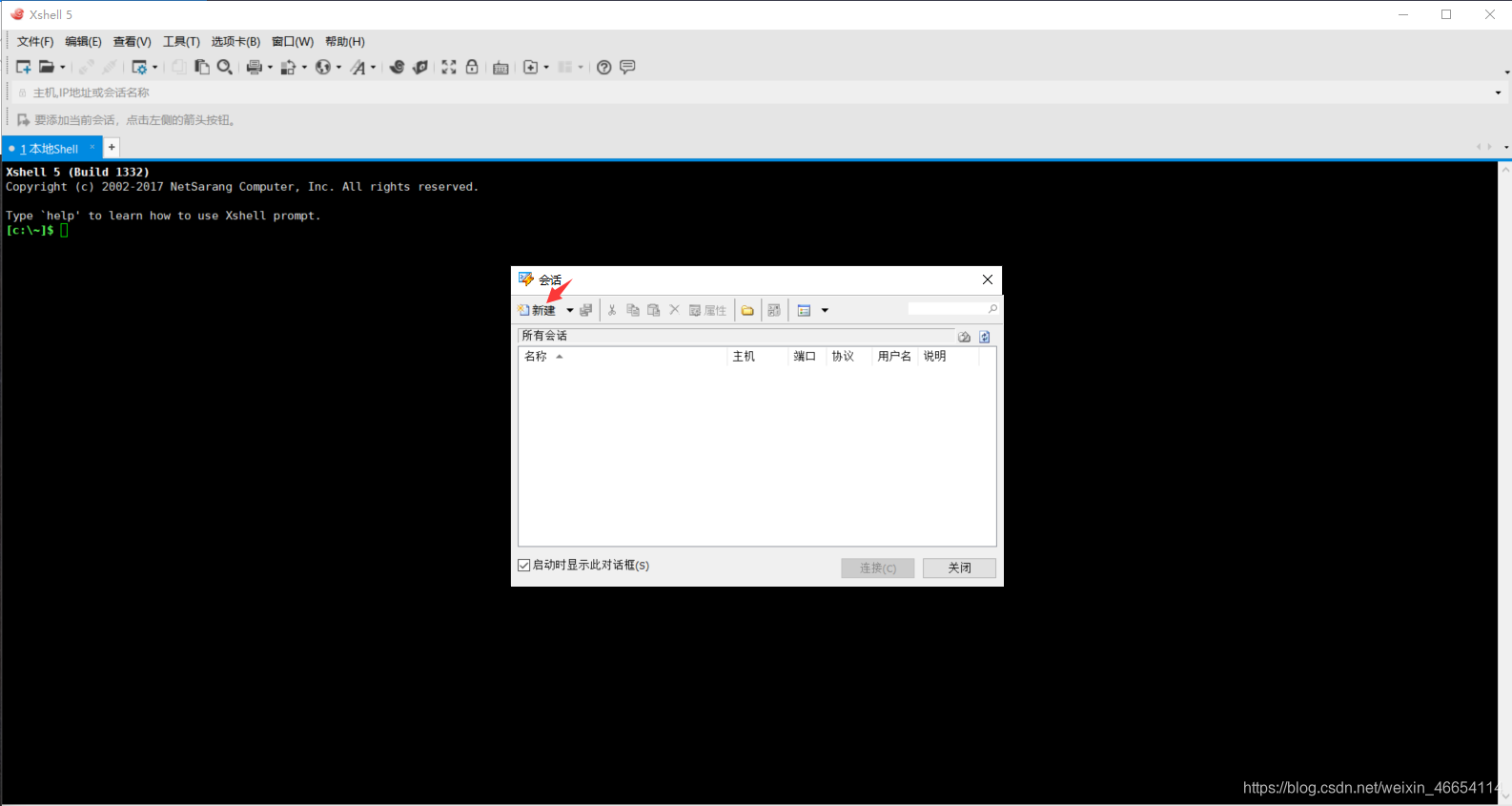Click the Find magnifier icon in main toolbar
Viewport: 1512px width, 806px height.
pos(225,67)
